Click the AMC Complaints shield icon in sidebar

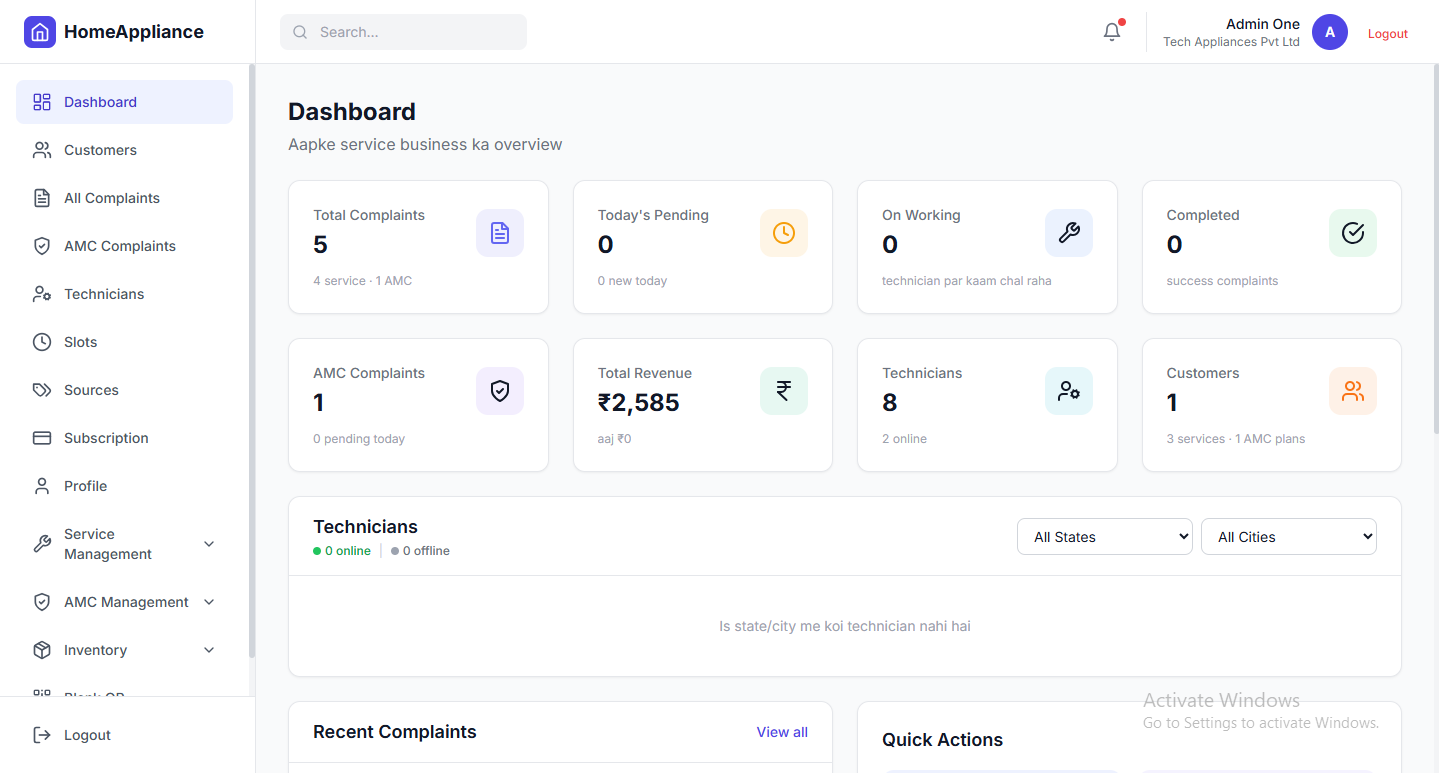[42, 246]
